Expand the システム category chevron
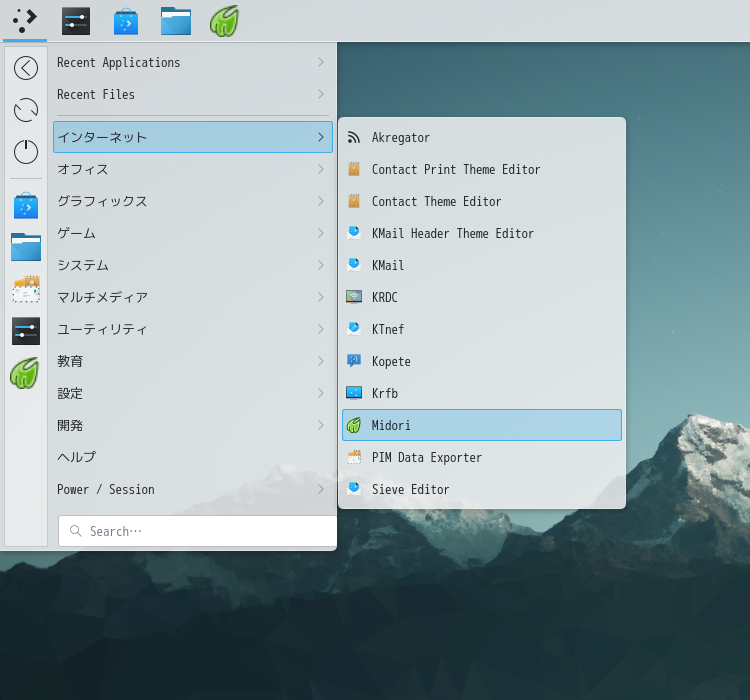 tap(321, 266)
